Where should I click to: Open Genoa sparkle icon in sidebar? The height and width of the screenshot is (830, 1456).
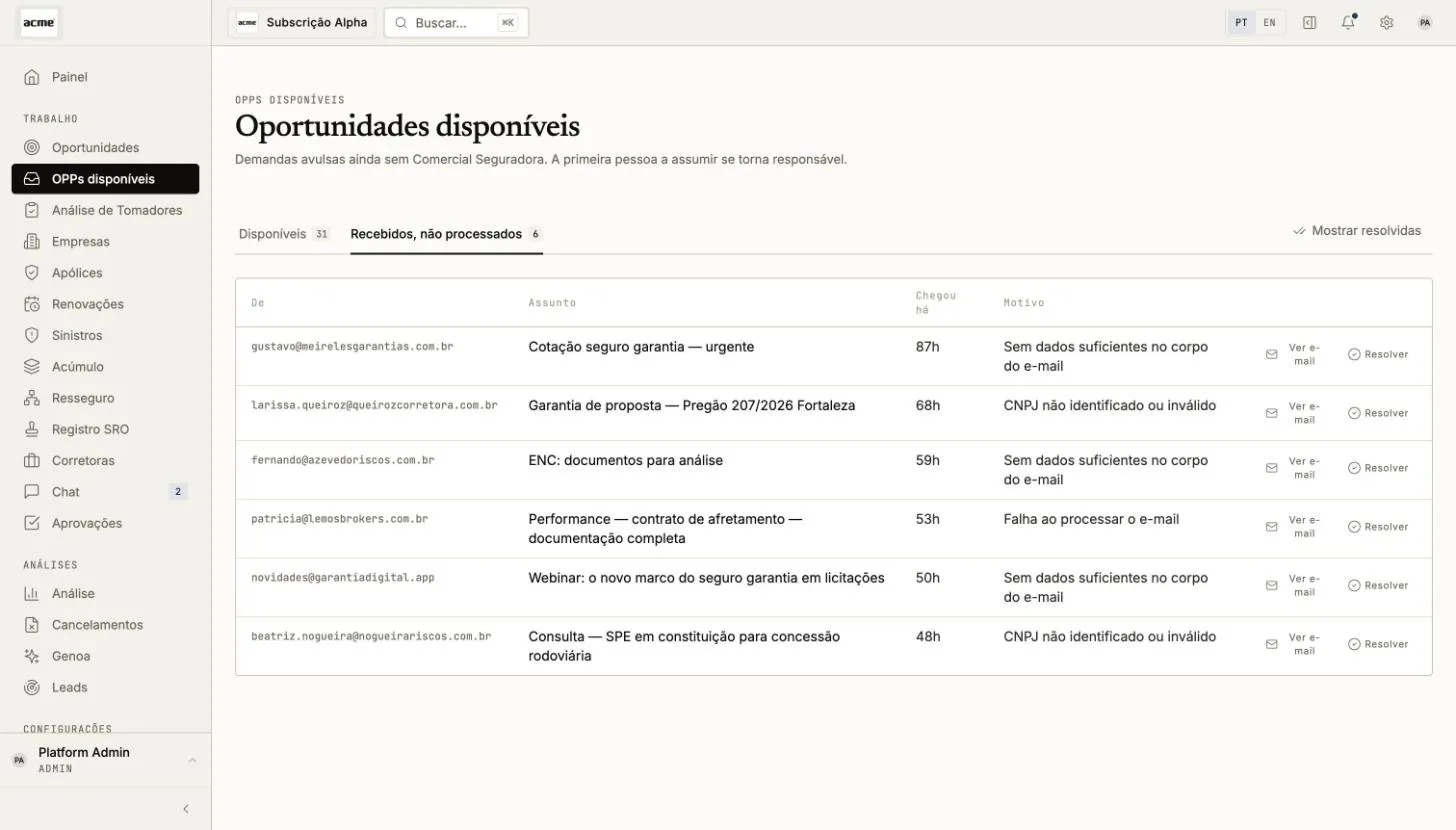(x=32, y=657)
